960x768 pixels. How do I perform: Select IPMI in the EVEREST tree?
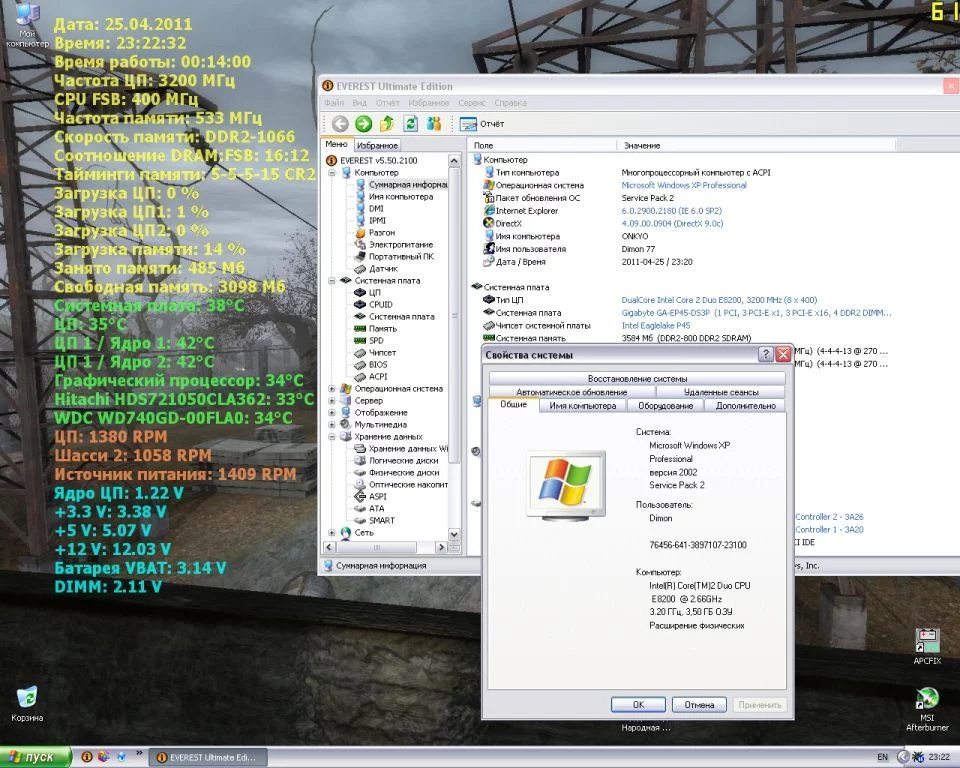[377, 220]
